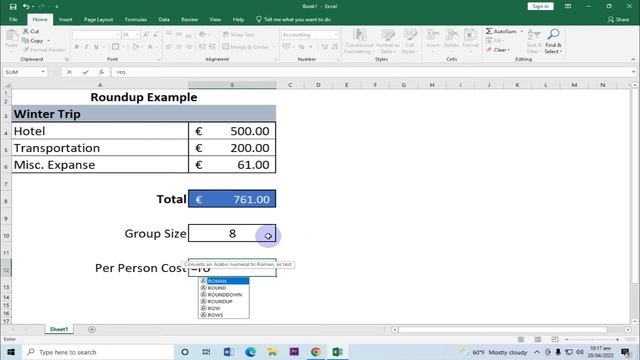Click the Format cells icon
This screenshot has height=360, width=640.
tap(470, 35)
